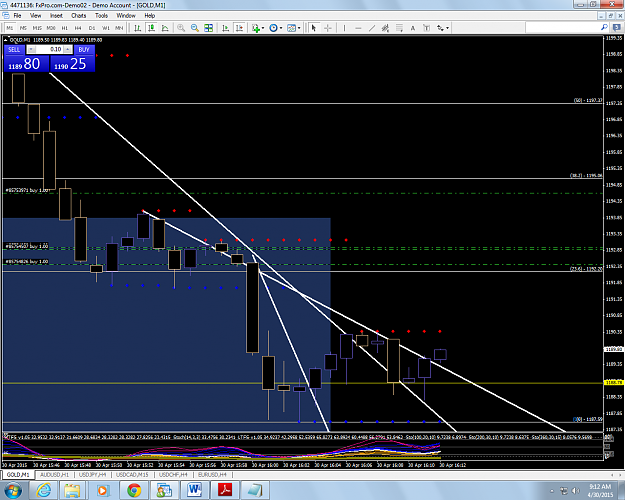This screenshot has width=625, height=500.
Task: Click the 1190.25 buy price panel
Action: [73, 63]
